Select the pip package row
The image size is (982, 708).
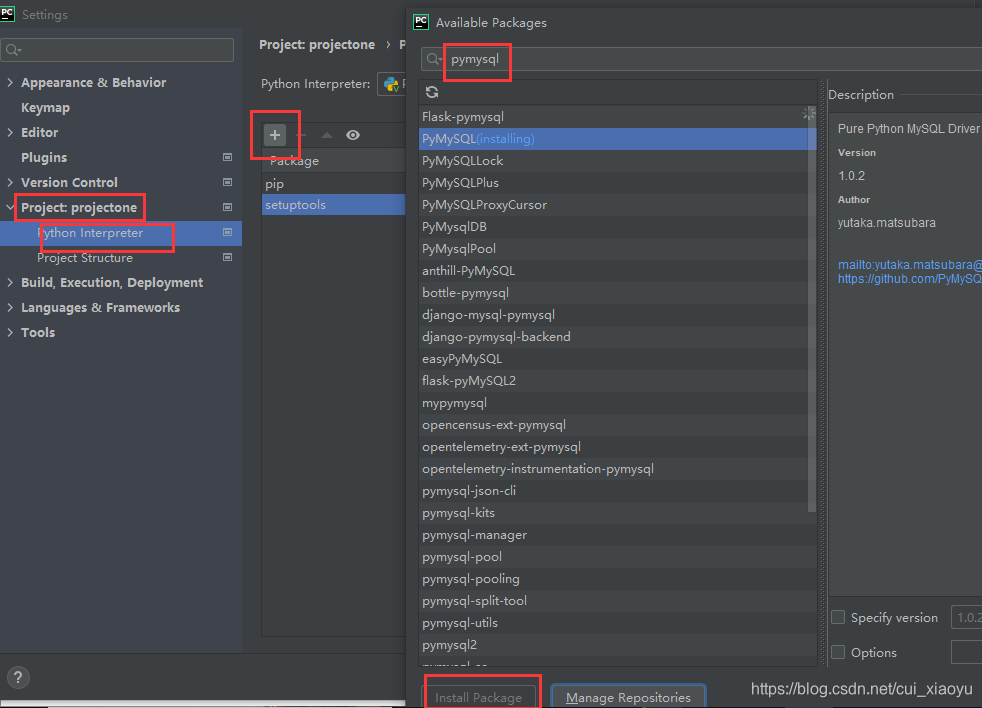(x=333, y=184)
